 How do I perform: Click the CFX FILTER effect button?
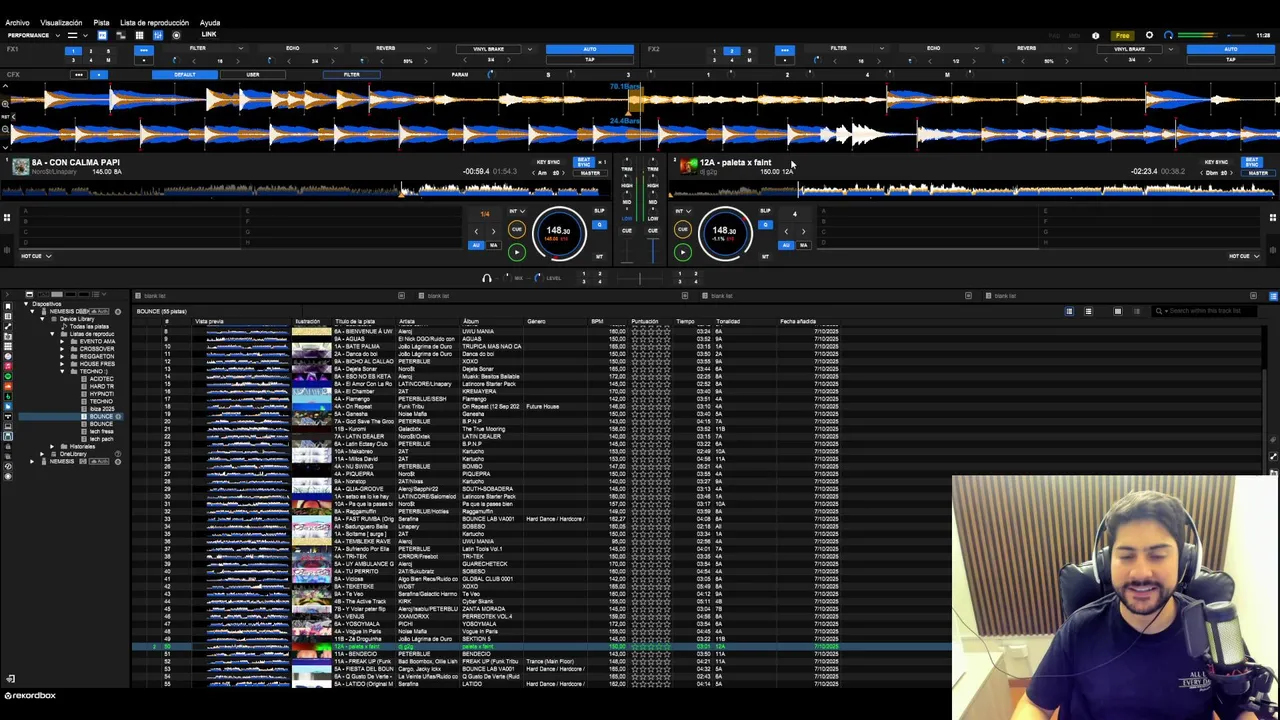352,74
